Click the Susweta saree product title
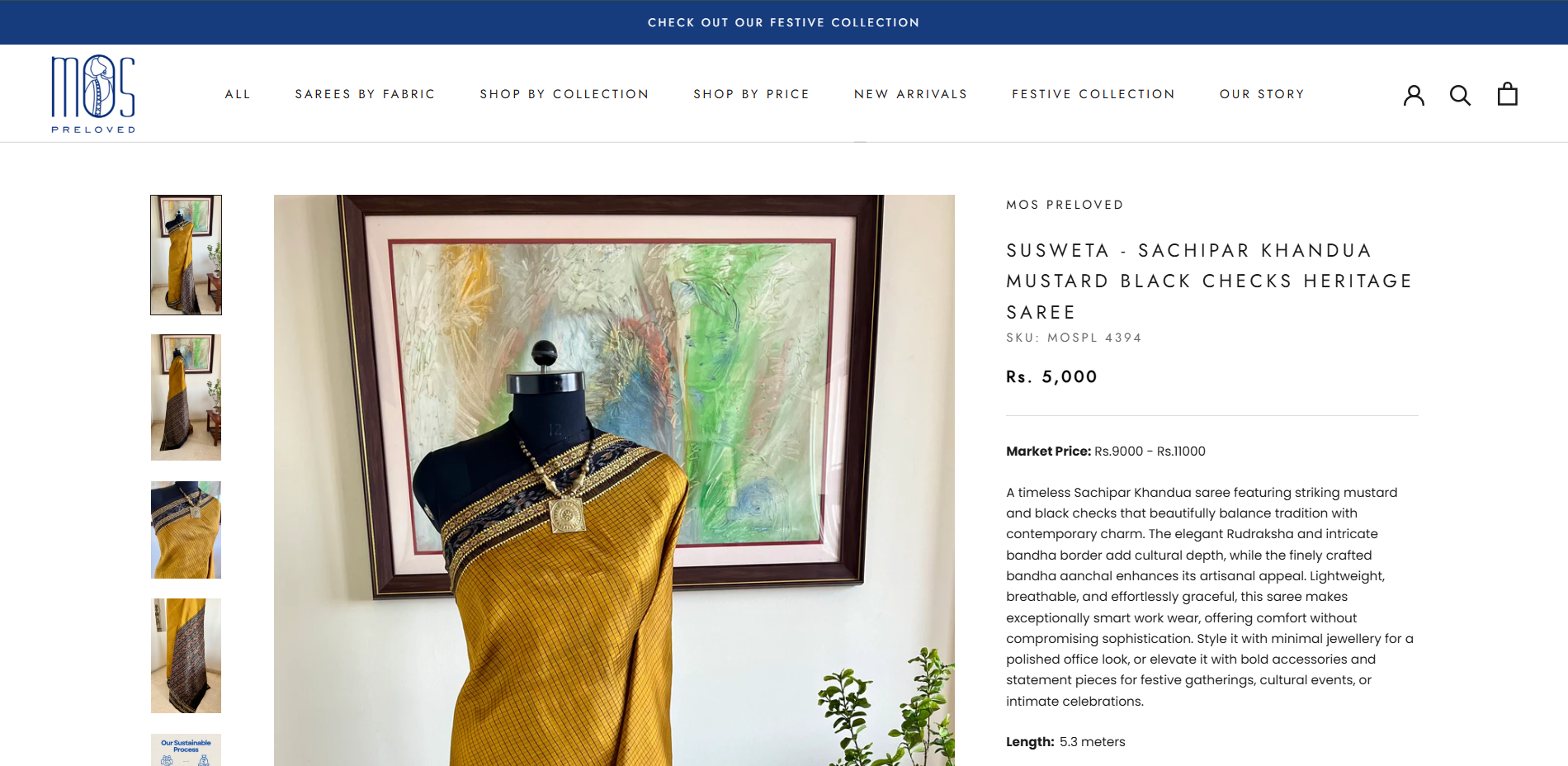Viewport: 1568px width, 766px height. click(x=1209, y=281)
